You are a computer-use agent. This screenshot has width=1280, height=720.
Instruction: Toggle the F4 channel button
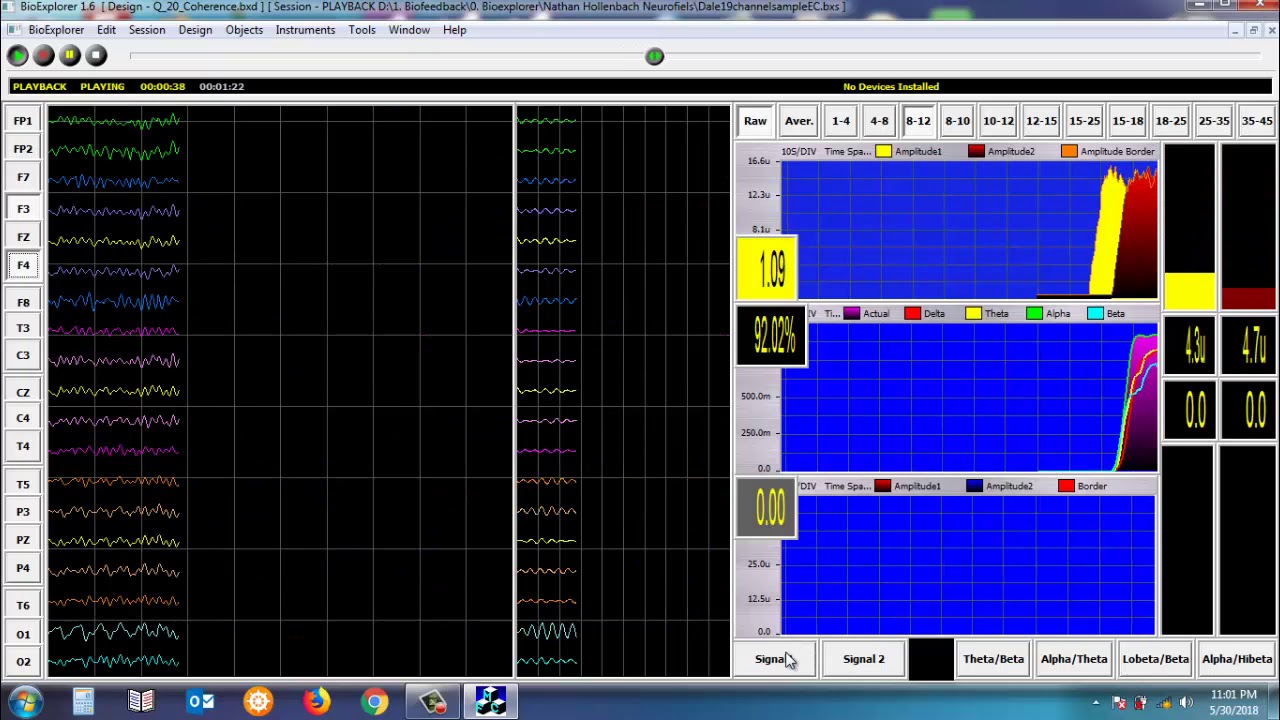pos(23,265)
